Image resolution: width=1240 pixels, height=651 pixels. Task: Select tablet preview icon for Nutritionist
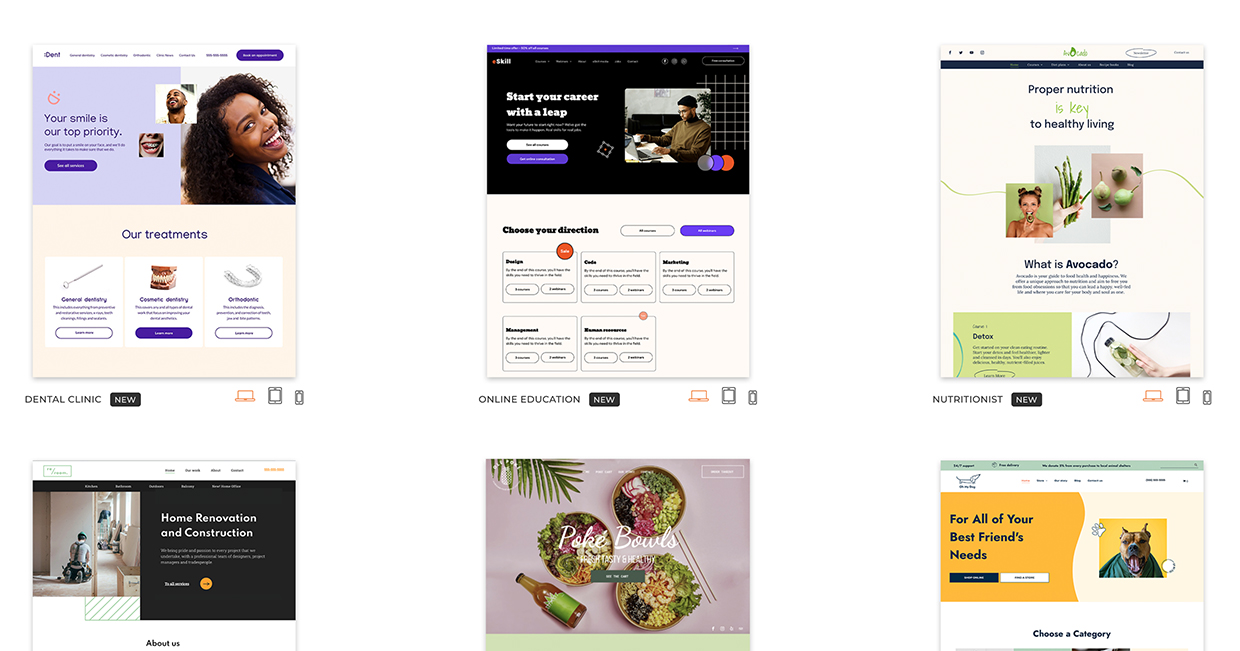pyautogui.click(x=1183, y=396)
